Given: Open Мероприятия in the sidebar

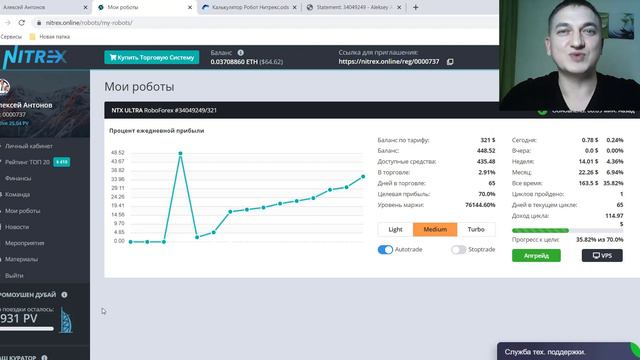Looking at the screenshot, I should point(24,243).
